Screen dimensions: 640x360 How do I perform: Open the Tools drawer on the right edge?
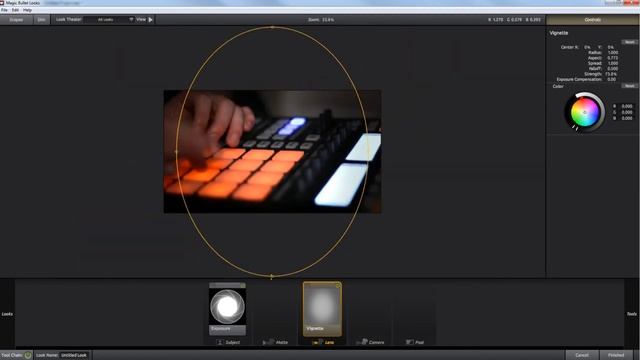(x=632, y=314)
